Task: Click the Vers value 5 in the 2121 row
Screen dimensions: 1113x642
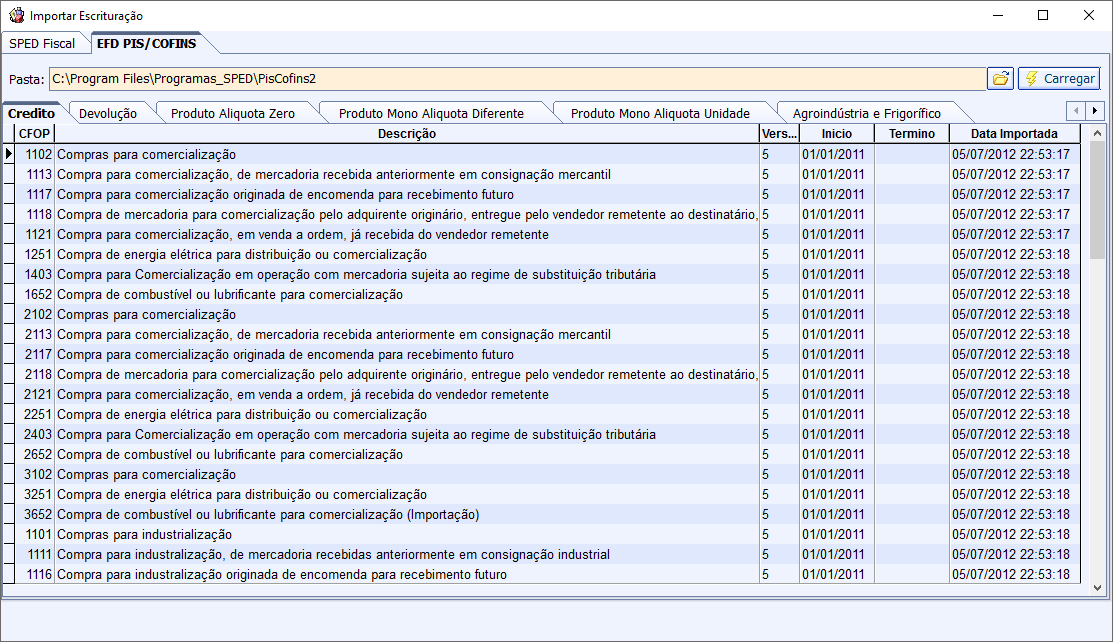Action: click(x=766, y=394)
